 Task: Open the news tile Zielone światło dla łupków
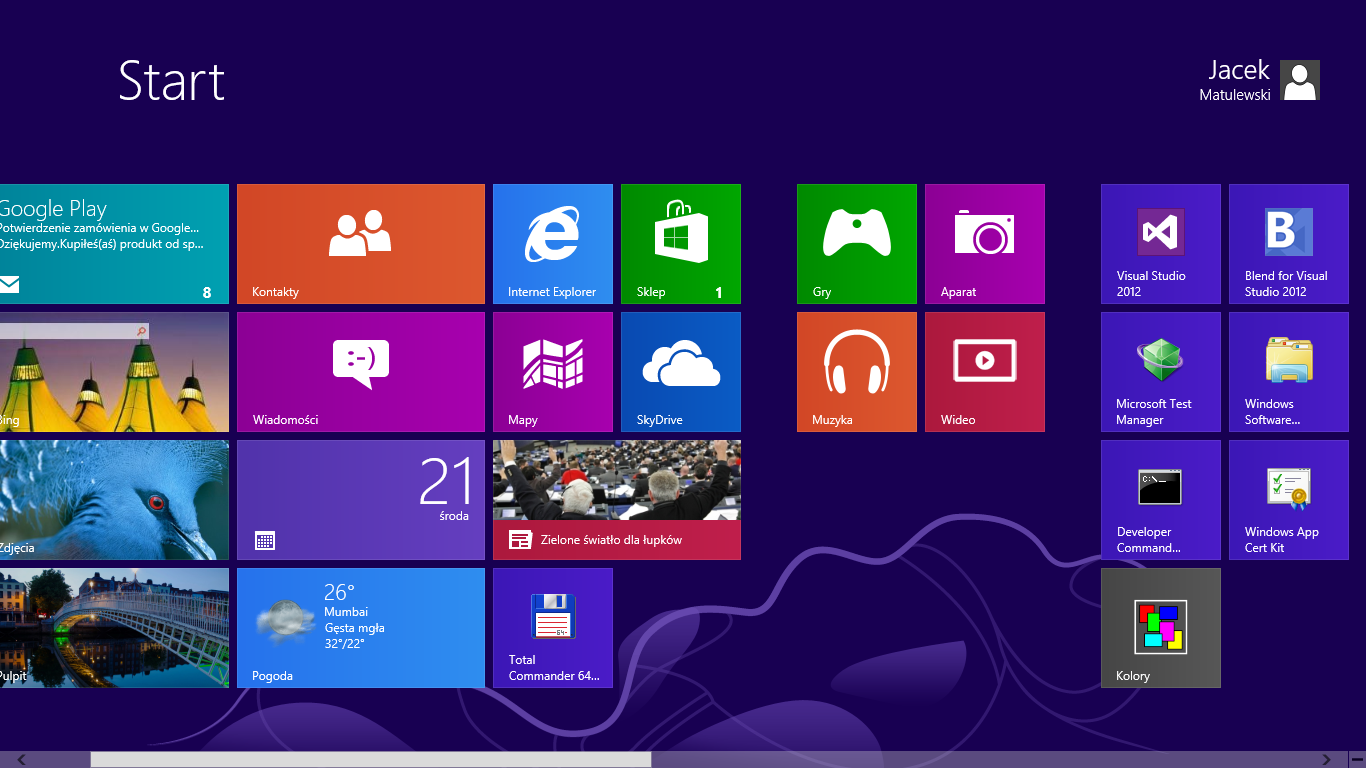pos(617,500)
